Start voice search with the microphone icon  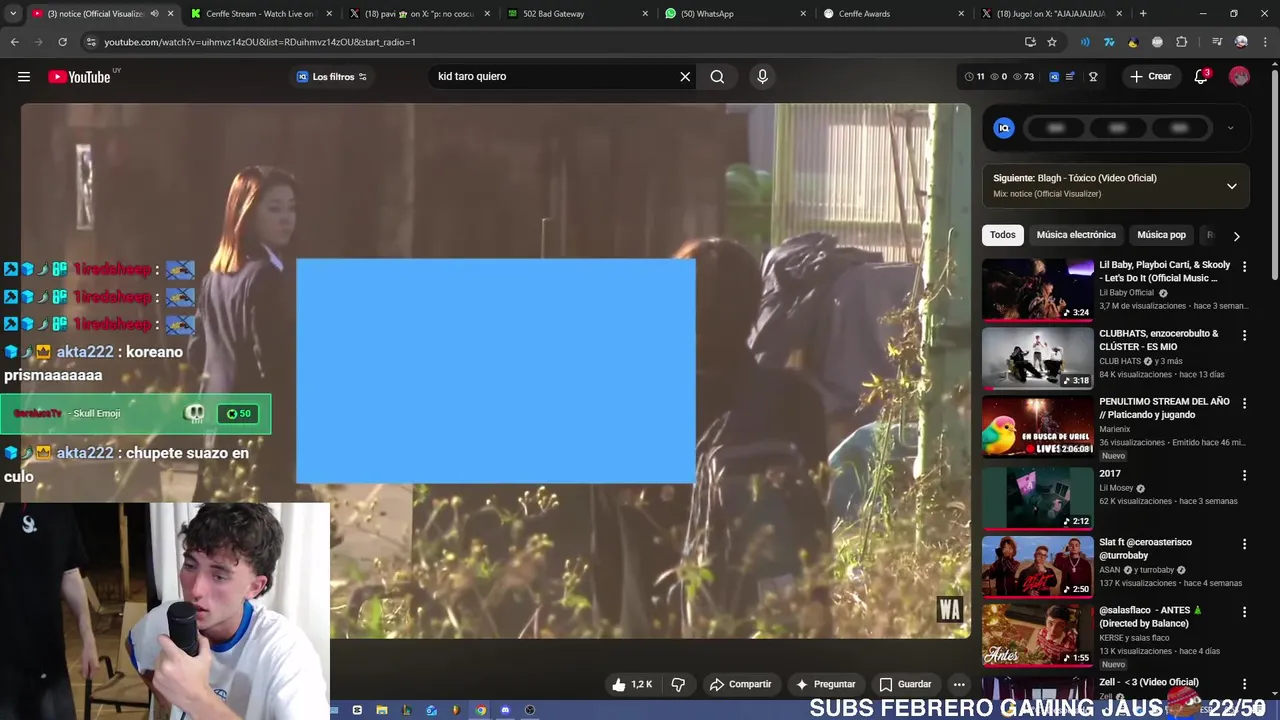click(762, 77)
